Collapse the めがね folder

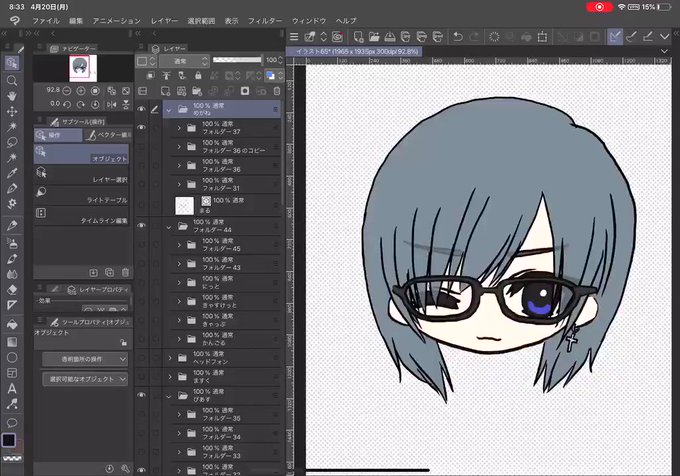169,110
